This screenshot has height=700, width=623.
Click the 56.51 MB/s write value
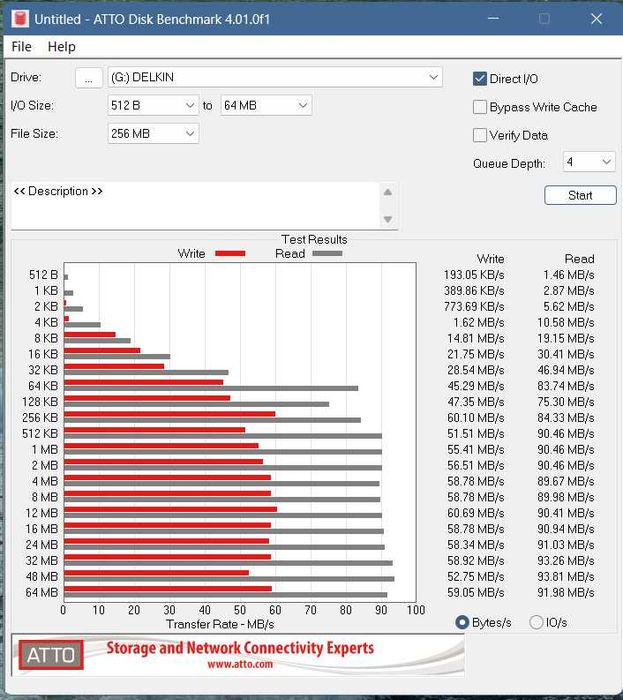tap(476, 466)
